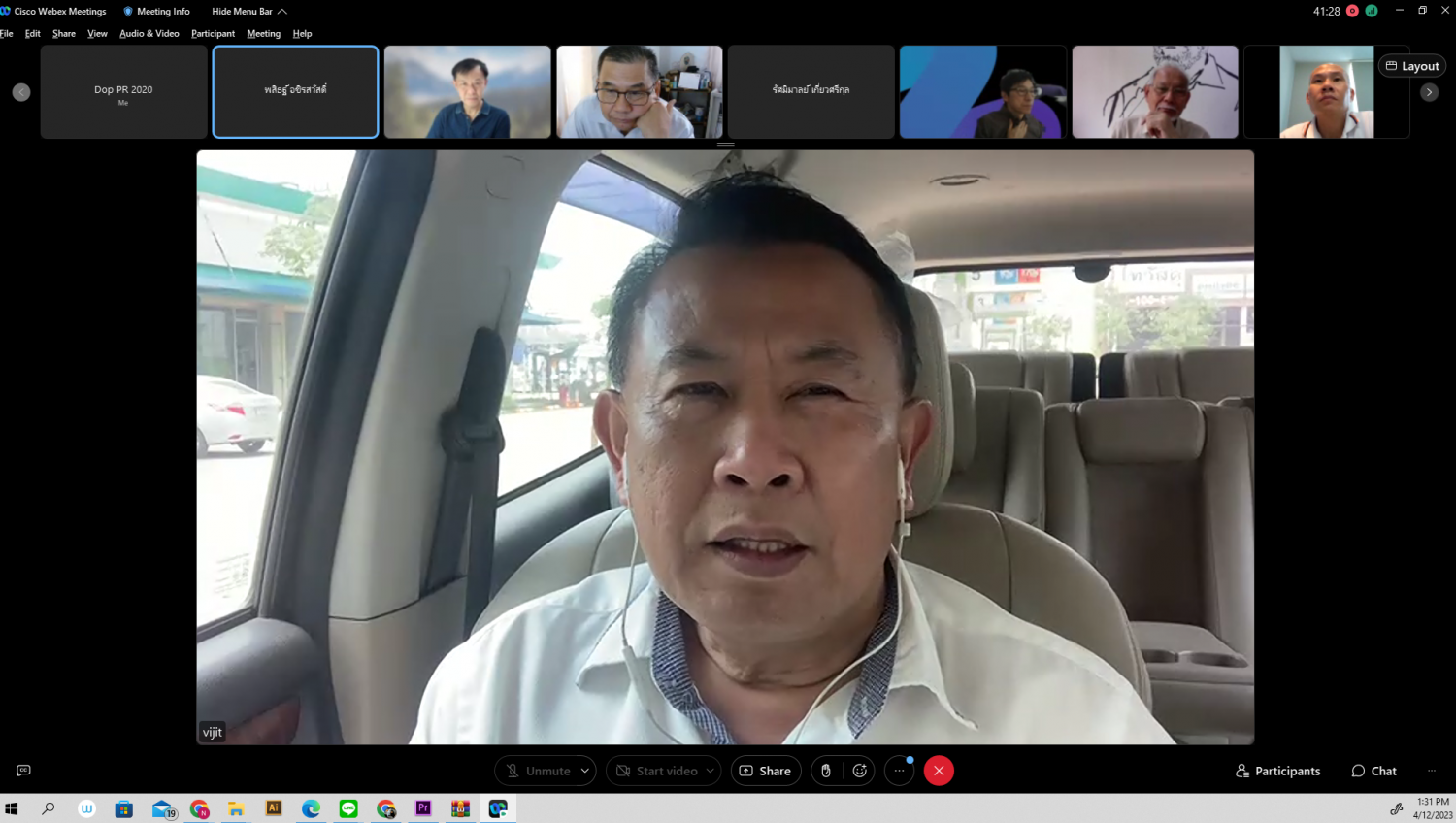Open Microsoft Edge from taskbar
Screen dimensions: 1456x823
pos(311,808)
